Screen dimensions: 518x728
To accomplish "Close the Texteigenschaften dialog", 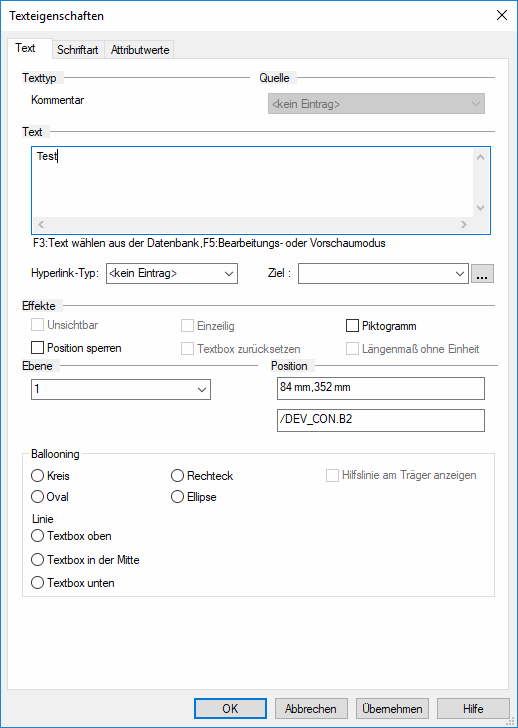I will [x=502, y=15].
